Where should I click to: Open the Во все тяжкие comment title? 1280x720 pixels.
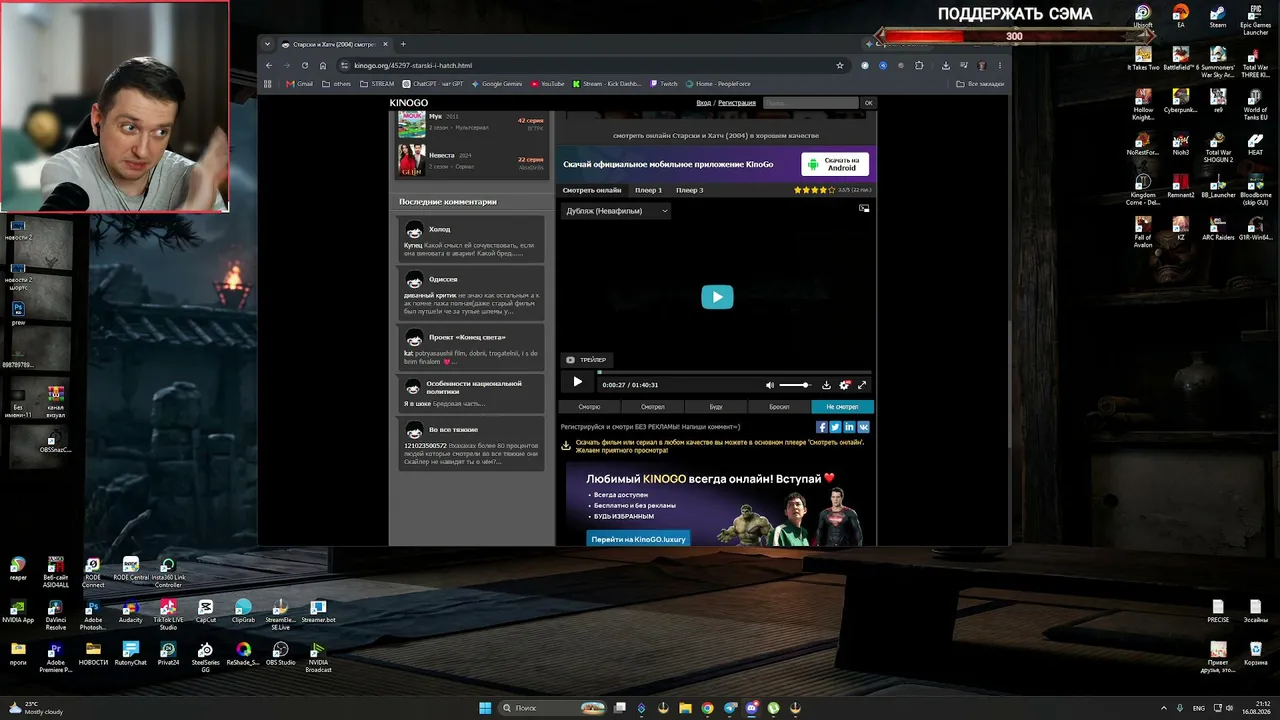point(453,429)
